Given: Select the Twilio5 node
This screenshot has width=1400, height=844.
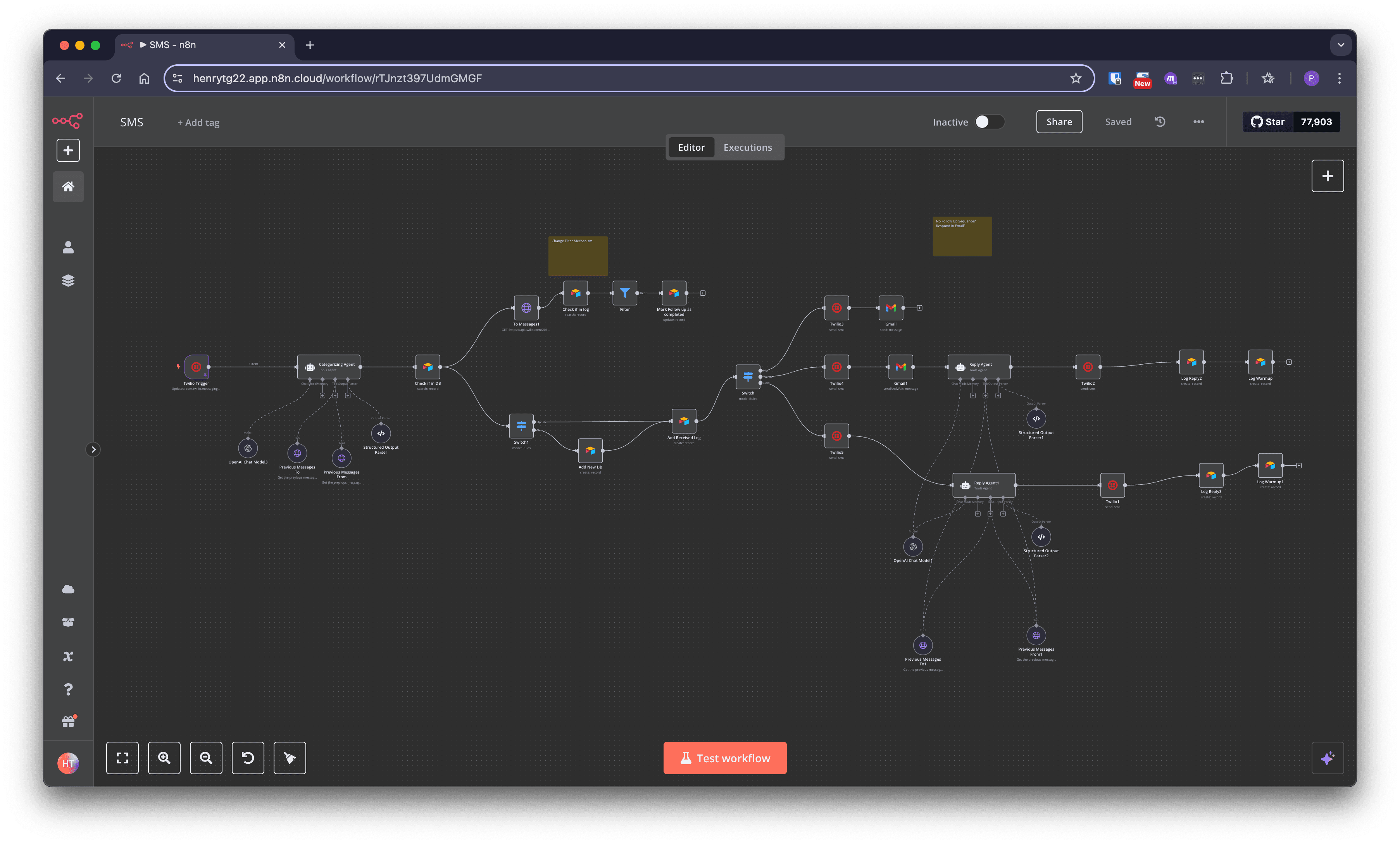Looking at the screenshot, I should pos(836,436).
